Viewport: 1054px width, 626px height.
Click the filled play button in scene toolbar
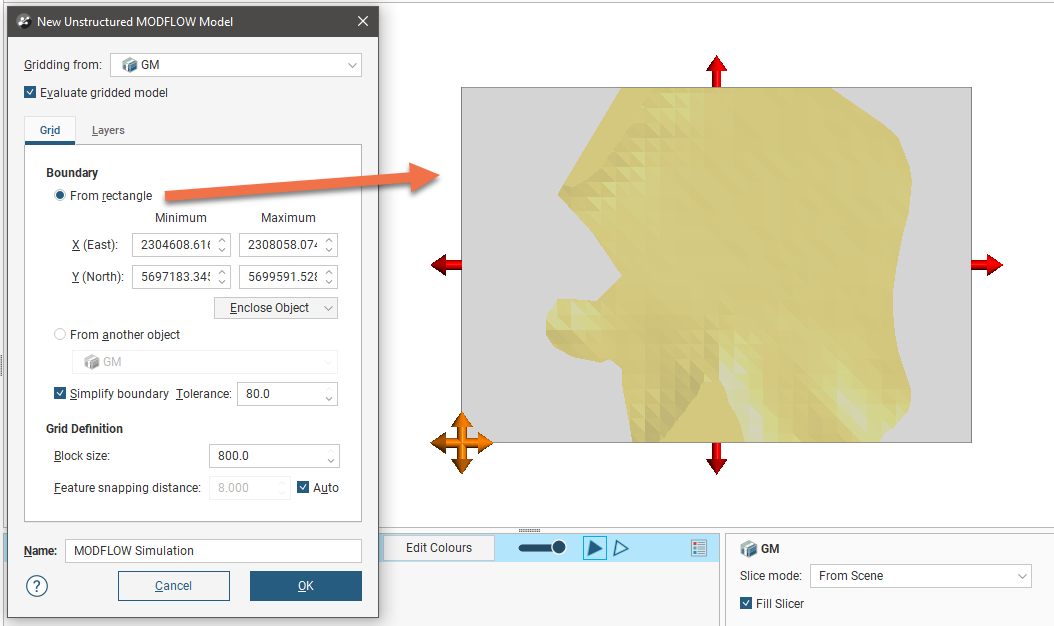(x=594, y=548)
